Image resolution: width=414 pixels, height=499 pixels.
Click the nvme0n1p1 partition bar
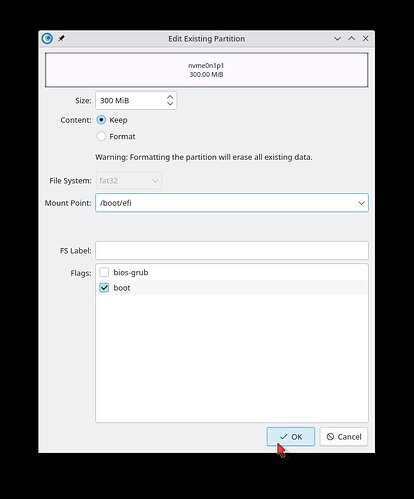(x=207, y=70)
